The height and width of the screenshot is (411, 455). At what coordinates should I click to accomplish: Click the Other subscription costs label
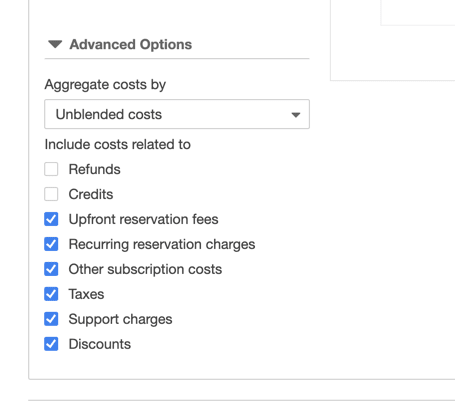click(145, 269)
